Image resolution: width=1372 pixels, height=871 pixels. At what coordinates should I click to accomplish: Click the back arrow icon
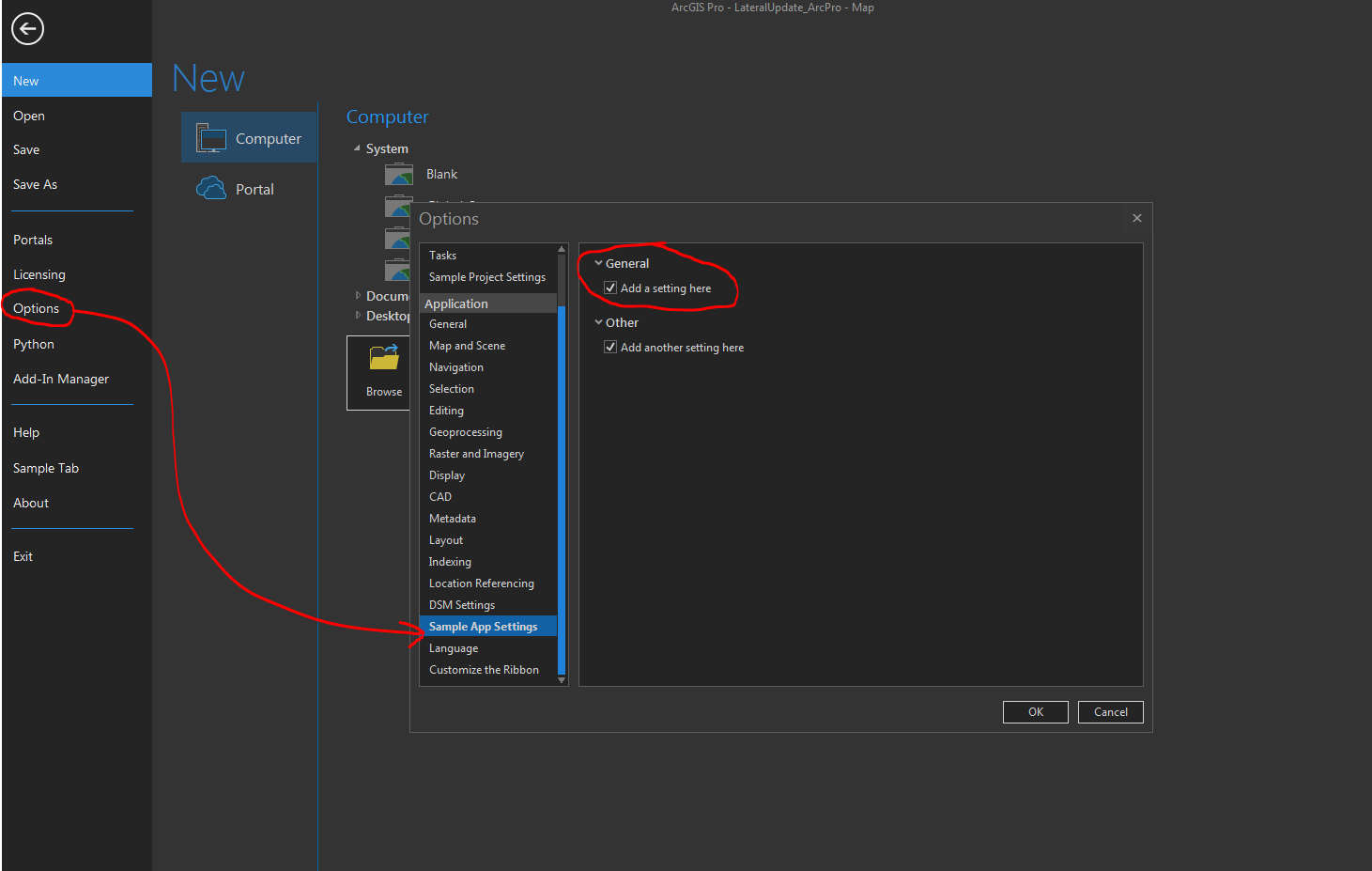[27, 28]
